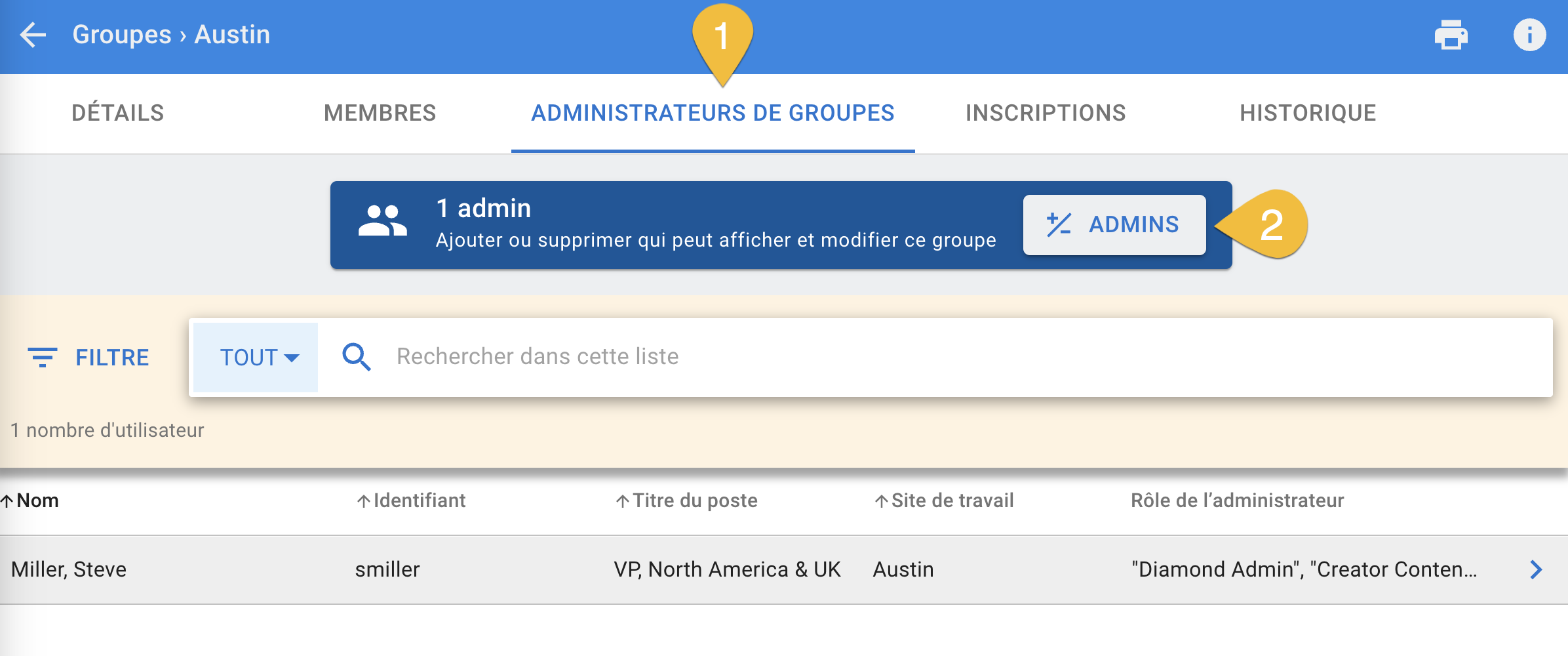Expand the TOUT search scope dropdown

point(256,357)
